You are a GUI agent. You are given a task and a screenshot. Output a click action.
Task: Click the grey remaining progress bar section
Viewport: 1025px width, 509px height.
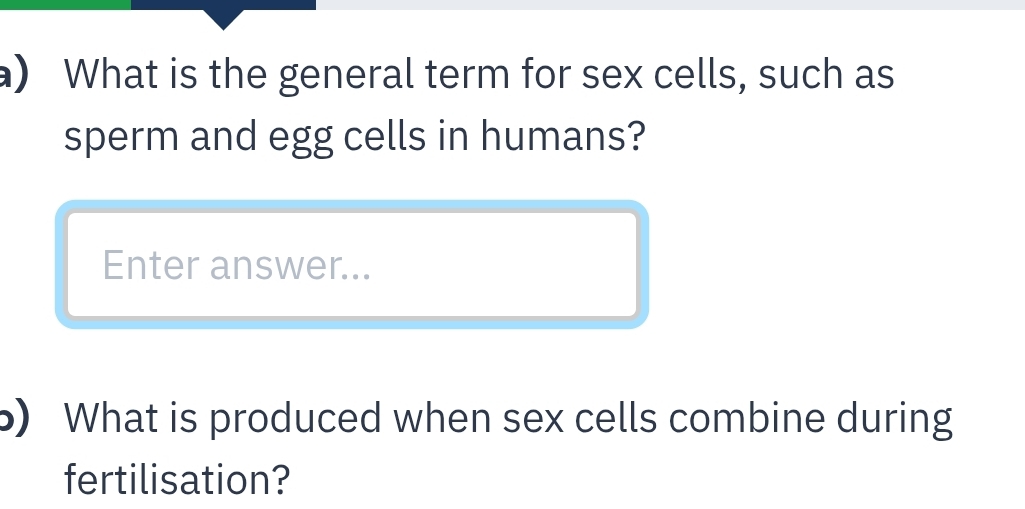pos(670,4)
